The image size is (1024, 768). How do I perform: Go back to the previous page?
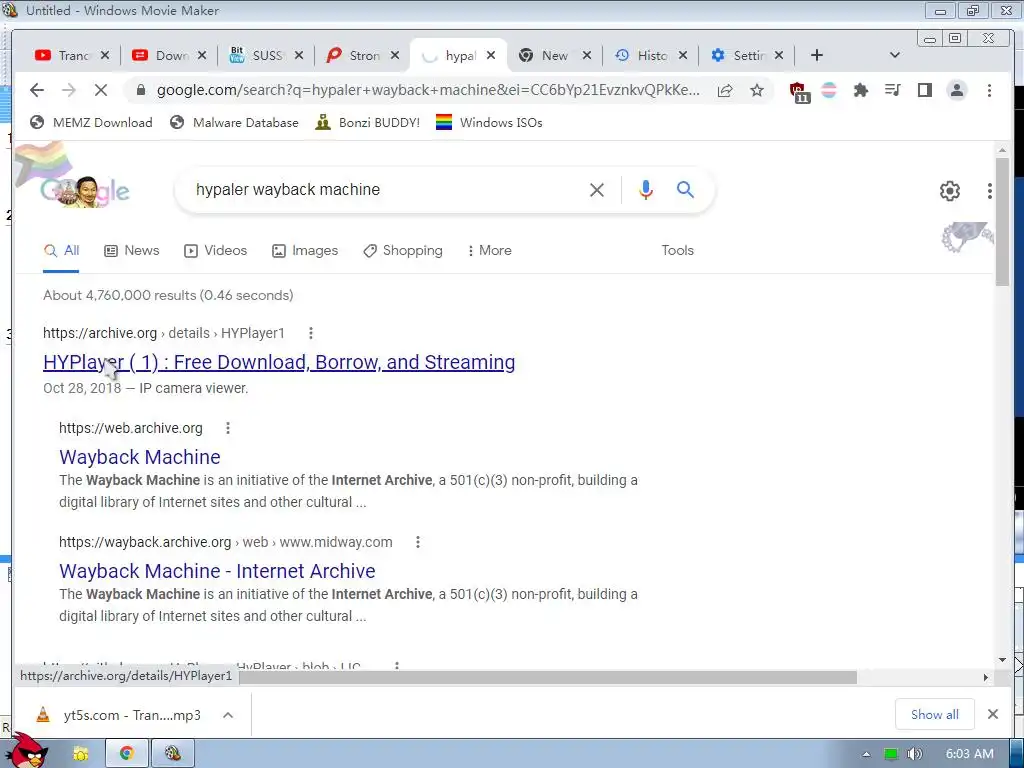37,90
